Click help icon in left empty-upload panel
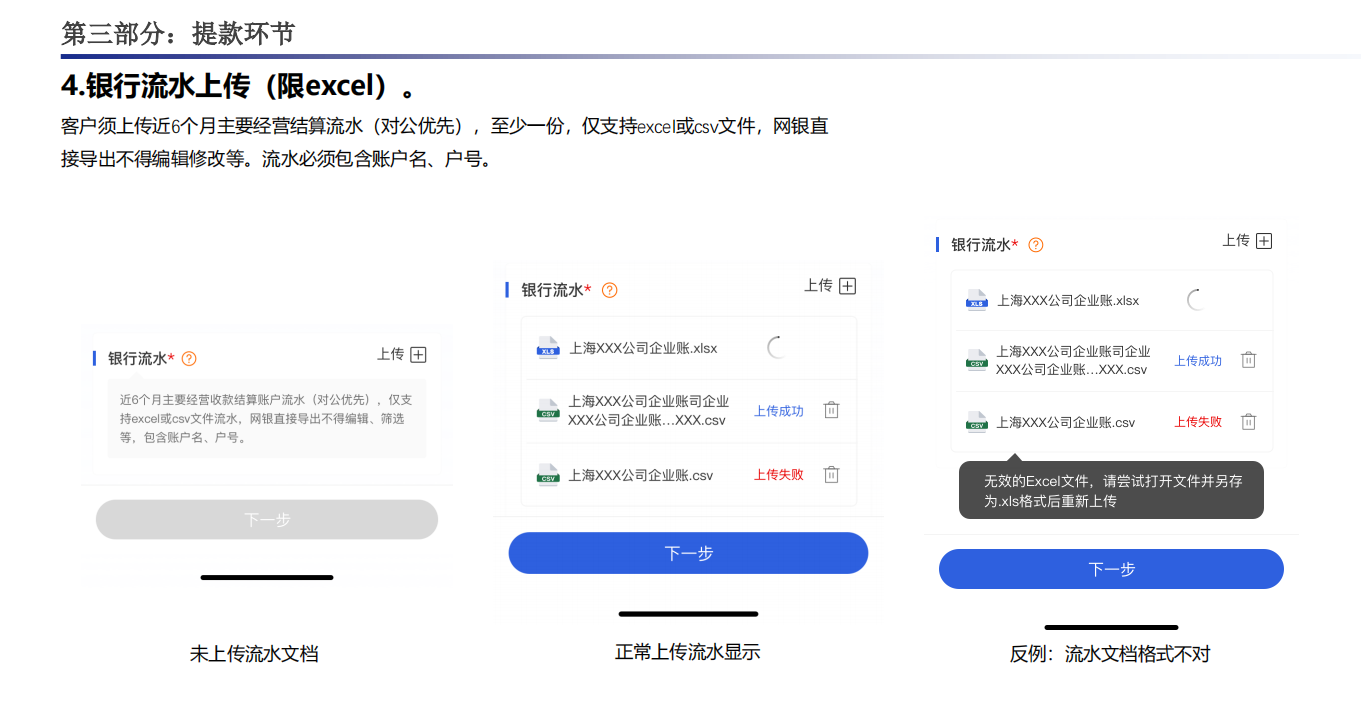 pyautogui.click(x=189, y=358)
